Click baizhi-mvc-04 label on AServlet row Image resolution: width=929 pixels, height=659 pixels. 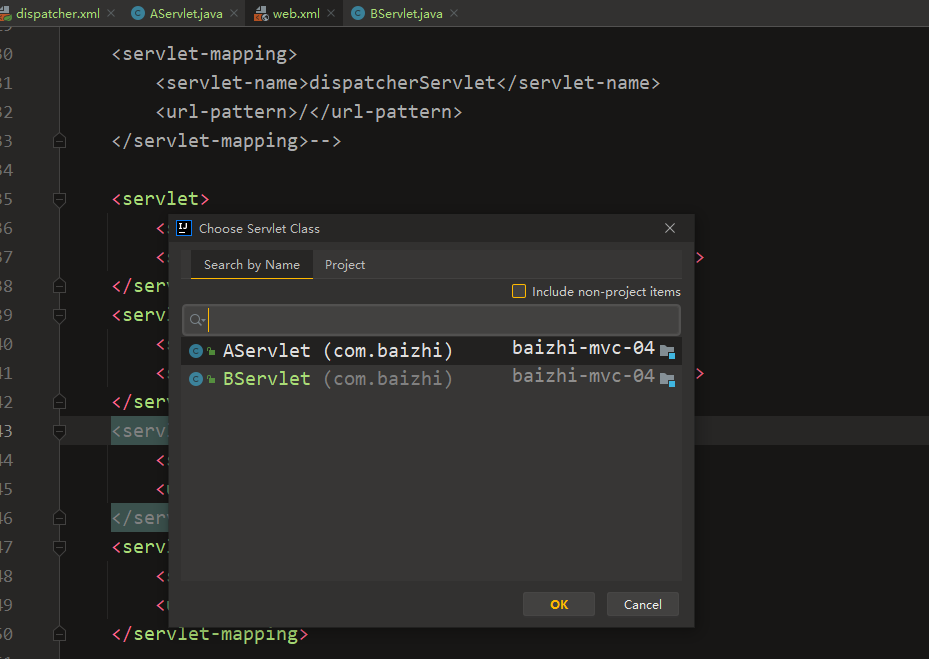pyautogui.click(x=584, y=348)
